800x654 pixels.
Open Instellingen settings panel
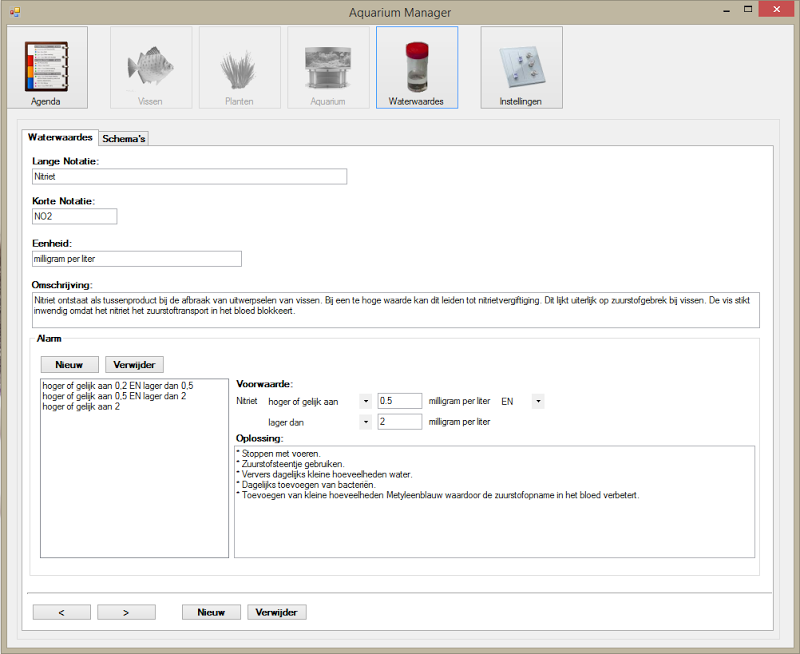coord(521,67)
